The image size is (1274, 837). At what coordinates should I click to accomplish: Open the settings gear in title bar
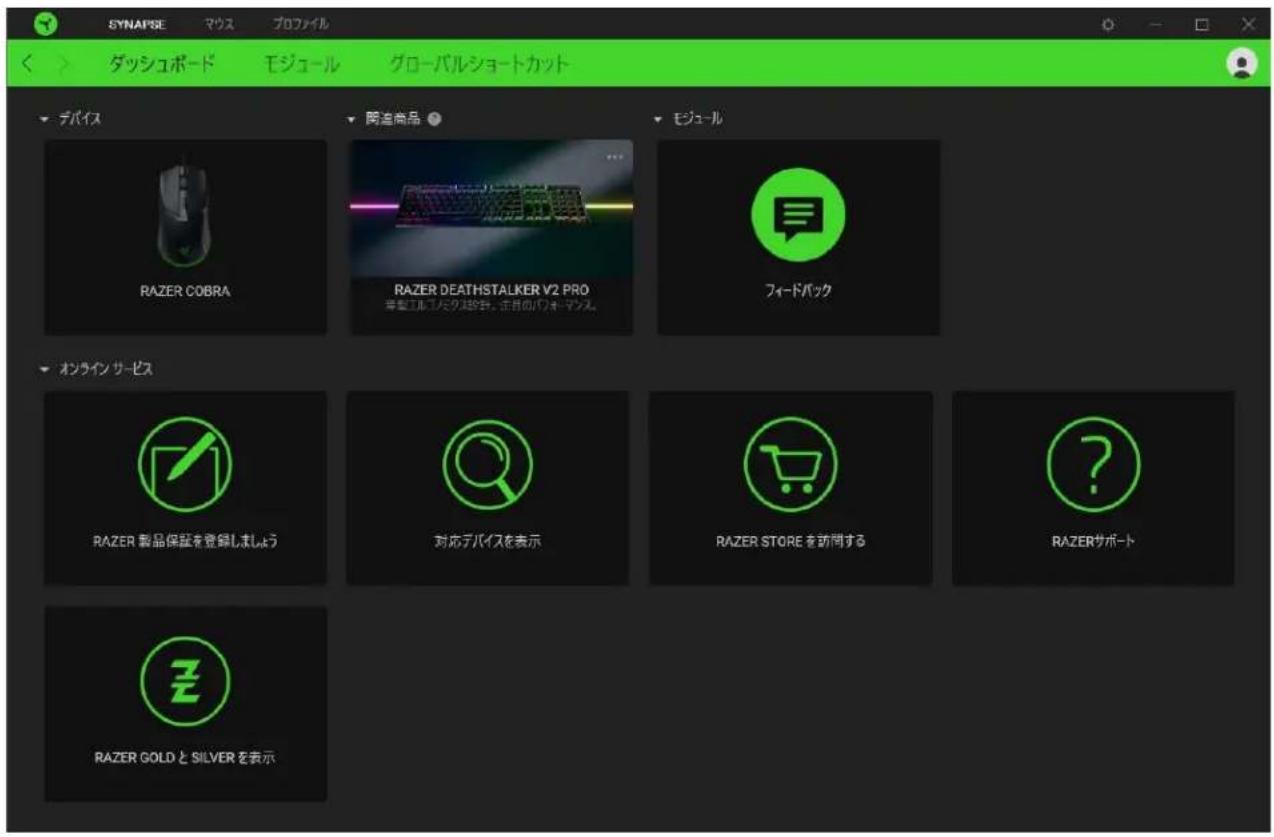pos(1108,23)
